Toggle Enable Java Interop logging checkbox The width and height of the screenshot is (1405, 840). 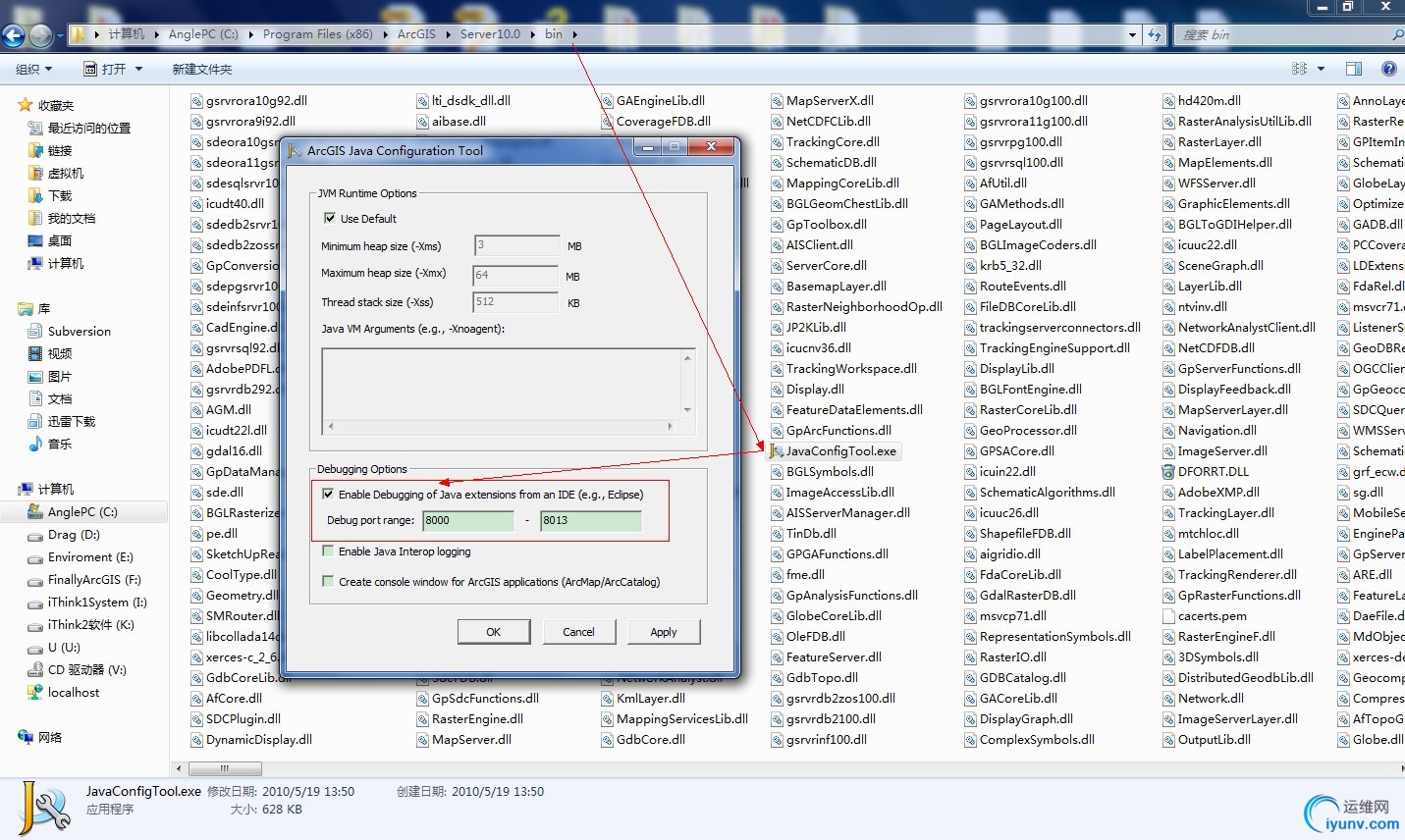[328, 551]
